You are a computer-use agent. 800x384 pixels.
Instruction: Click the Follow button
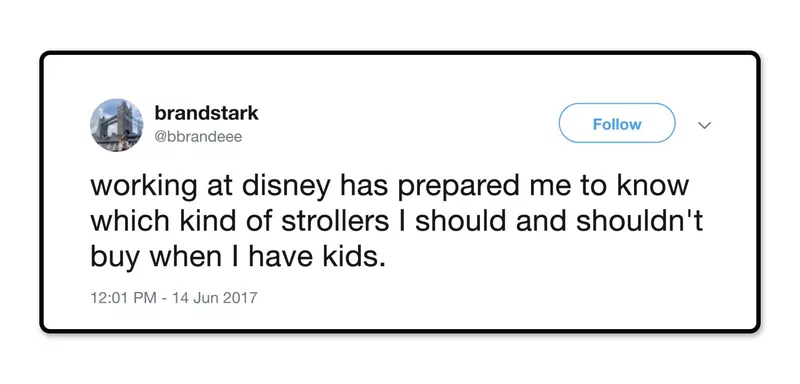(617, 123)
